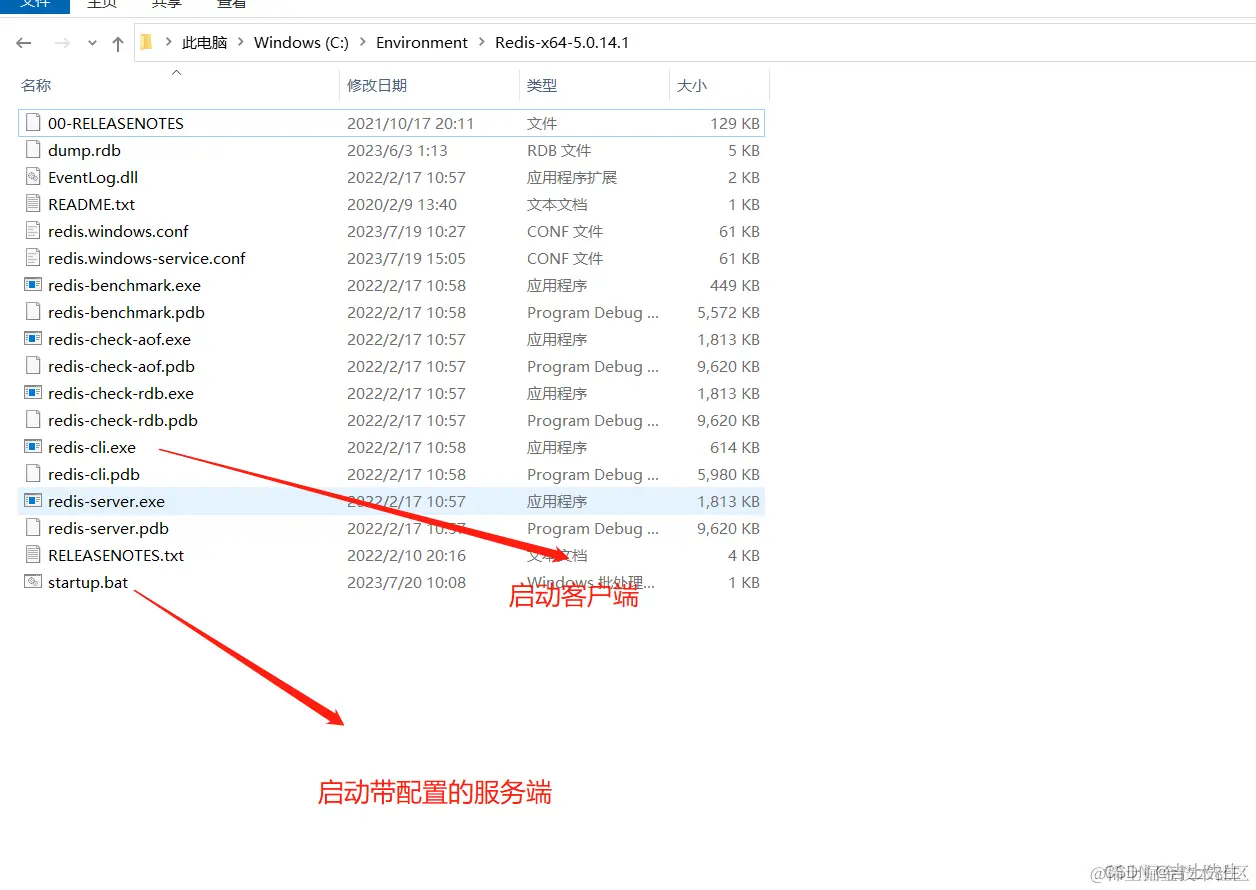
Task: Click file name redis-check-rdb.pdb
Action: point(123,421)
